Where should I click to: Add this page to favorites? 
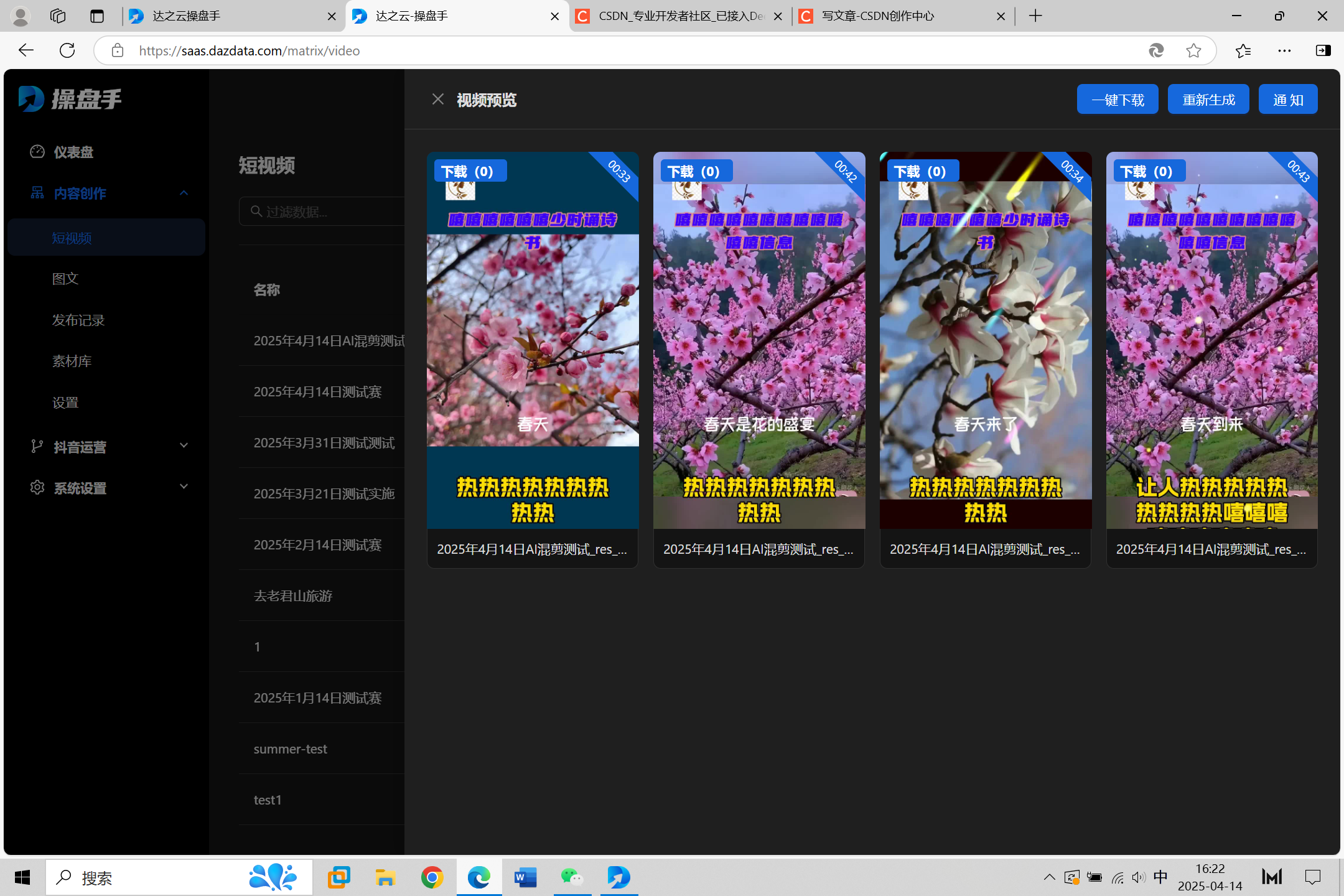(1193, 50)
